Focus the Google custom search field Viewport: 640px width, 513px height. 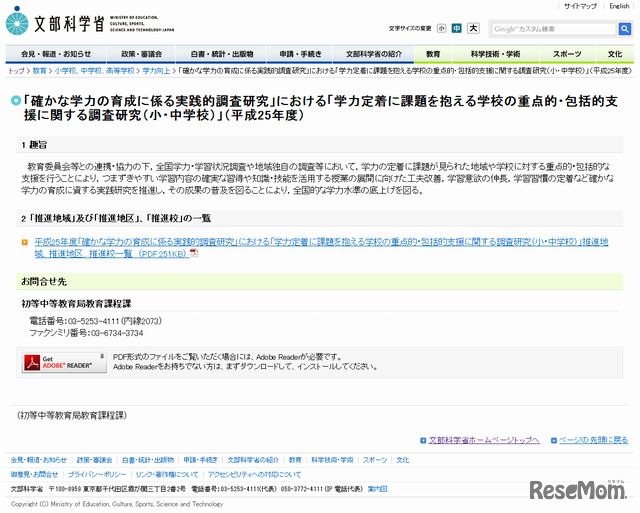coord(554,29)
